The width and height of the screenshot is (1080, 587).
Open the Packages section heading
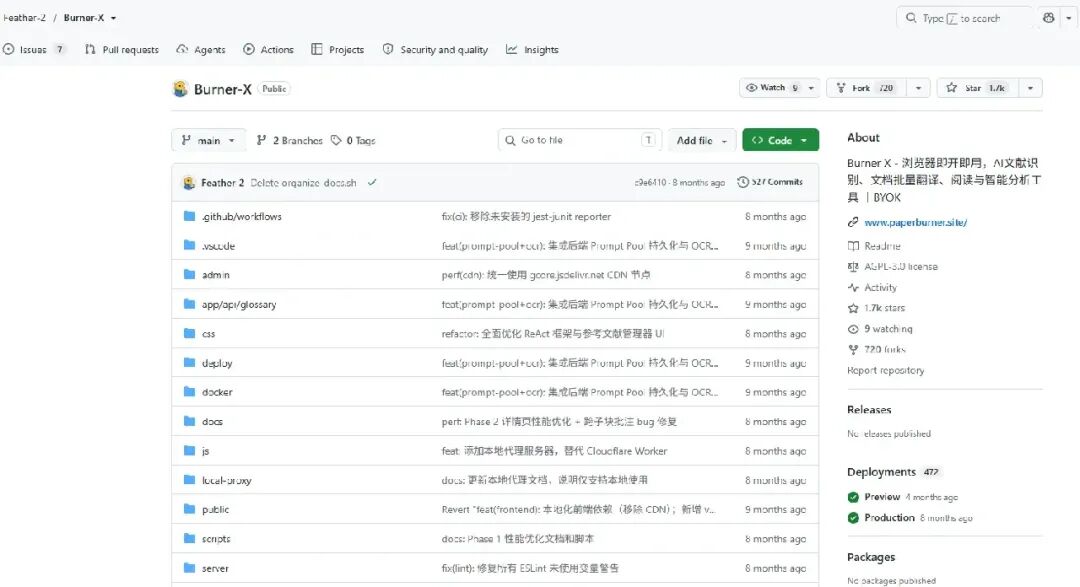click(x=871, y=557)
